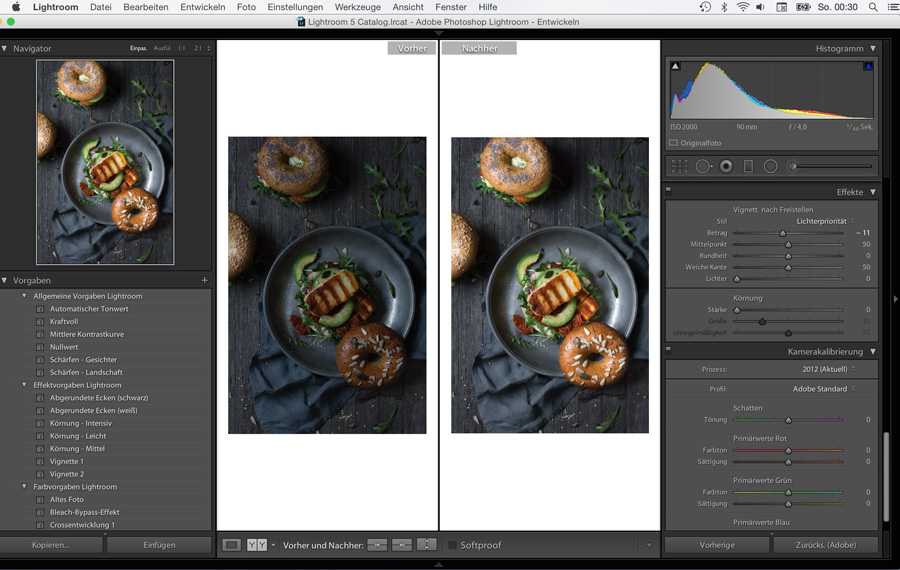900x570 pixels.
Task: Toggle the Effekte panel switch
Action: 668,191
